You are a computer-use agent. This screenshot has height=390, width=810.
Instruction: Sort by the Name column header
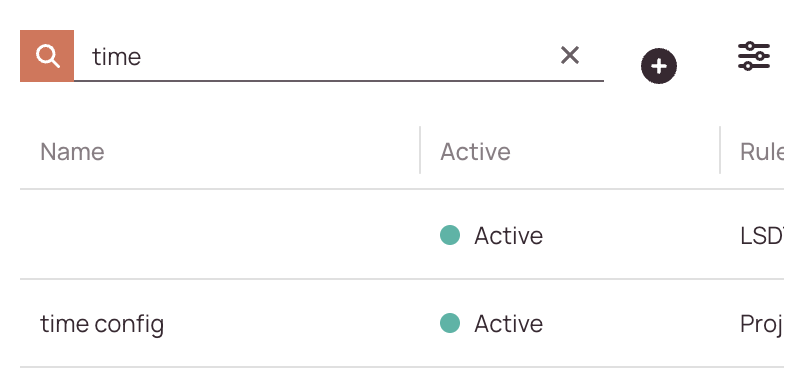(72, 152)
